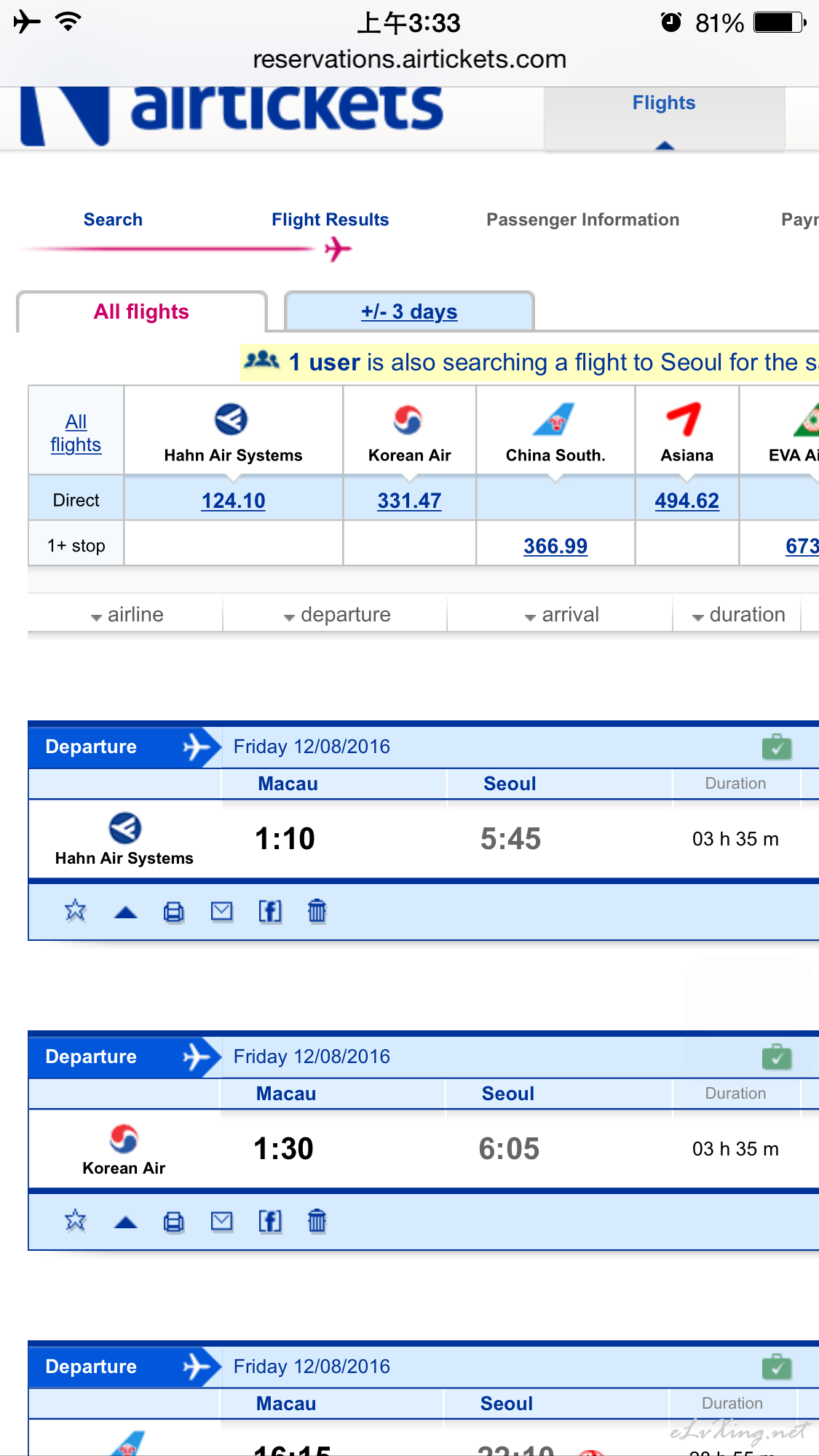Print the Hahn Air Systems flight details
The height and width of the screenshot is (1456, 819).
point(173,911)
